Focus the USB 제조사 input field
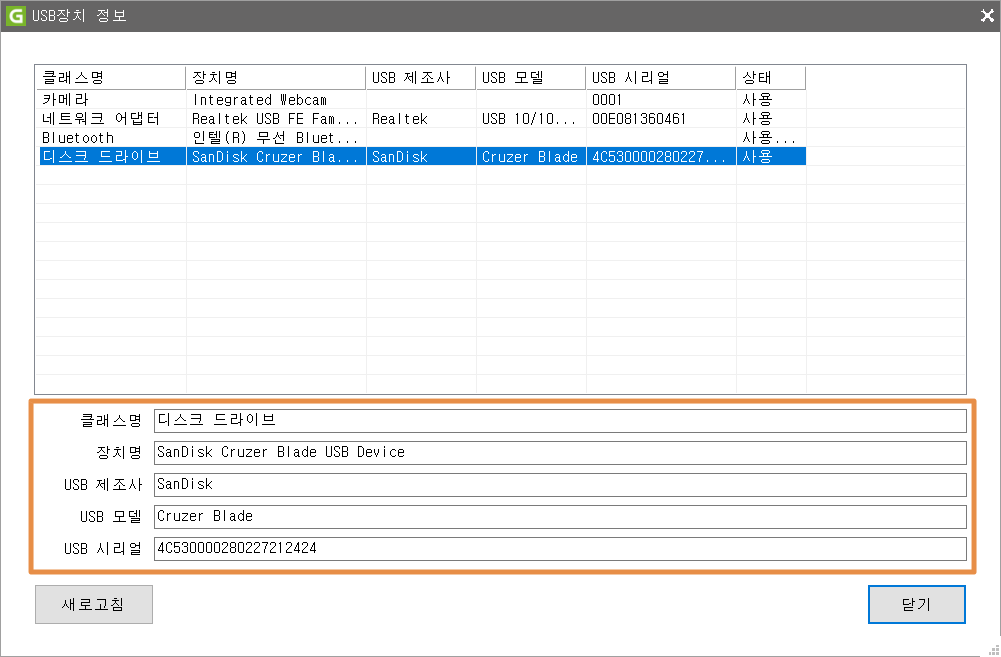 point(560,484)
